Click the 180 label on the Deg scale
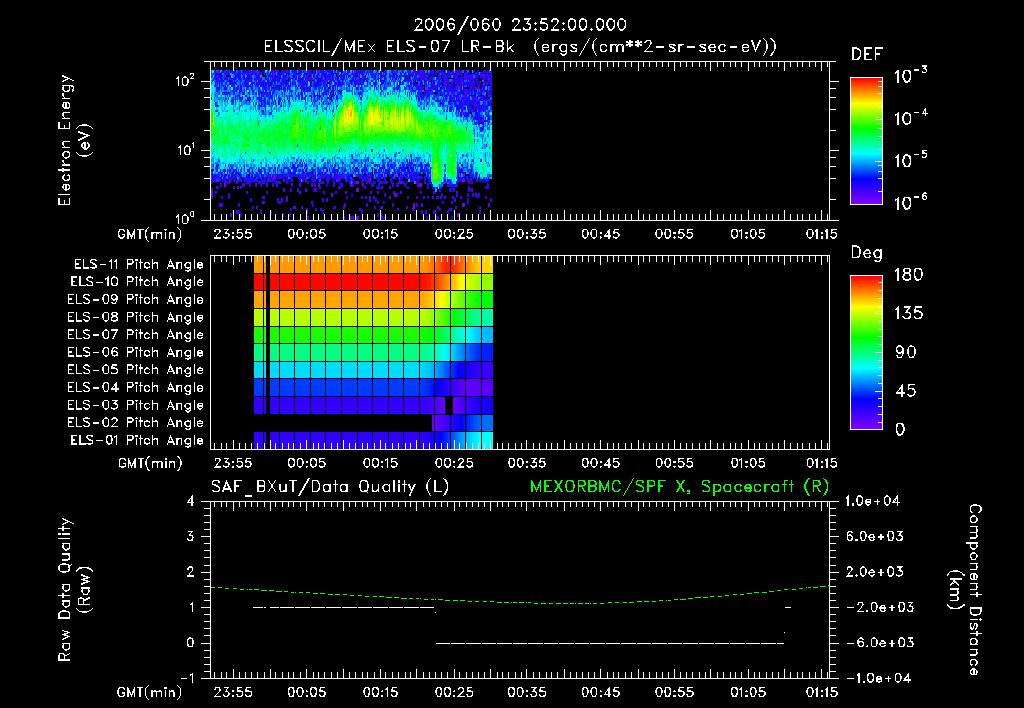Screen dimensions: 1024x708 (909, 275)
